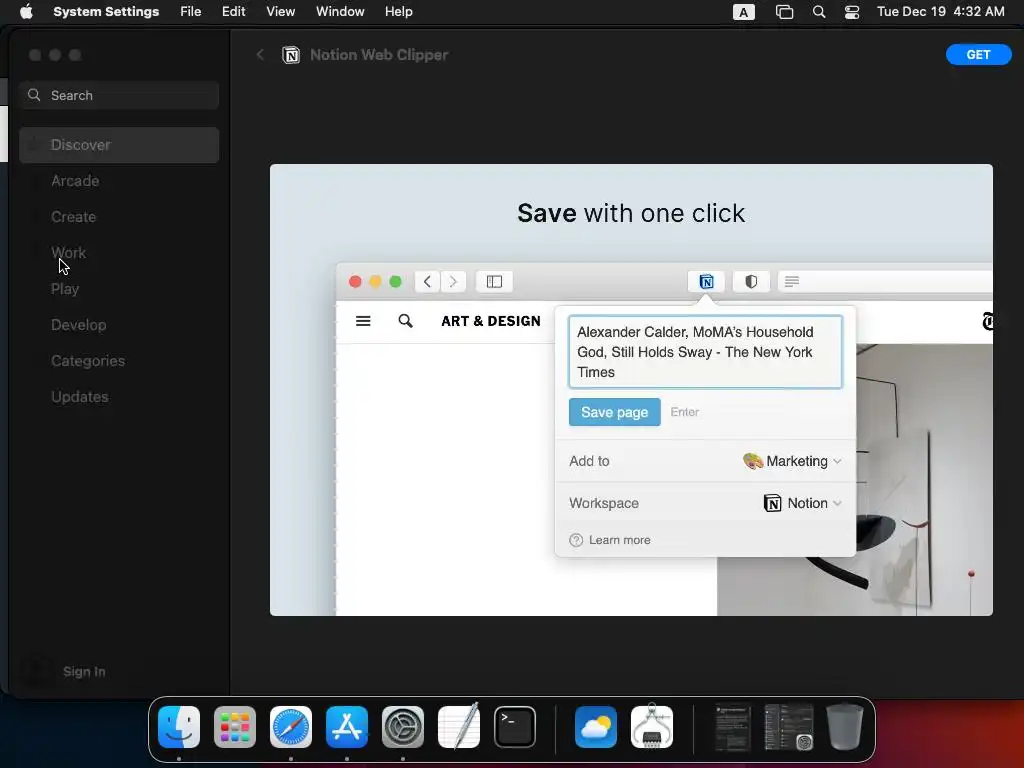Image resolution: width=1024 pixels, height=768 pixels.
Task: Click the Save with one click preview image
Action: (631, 390)
